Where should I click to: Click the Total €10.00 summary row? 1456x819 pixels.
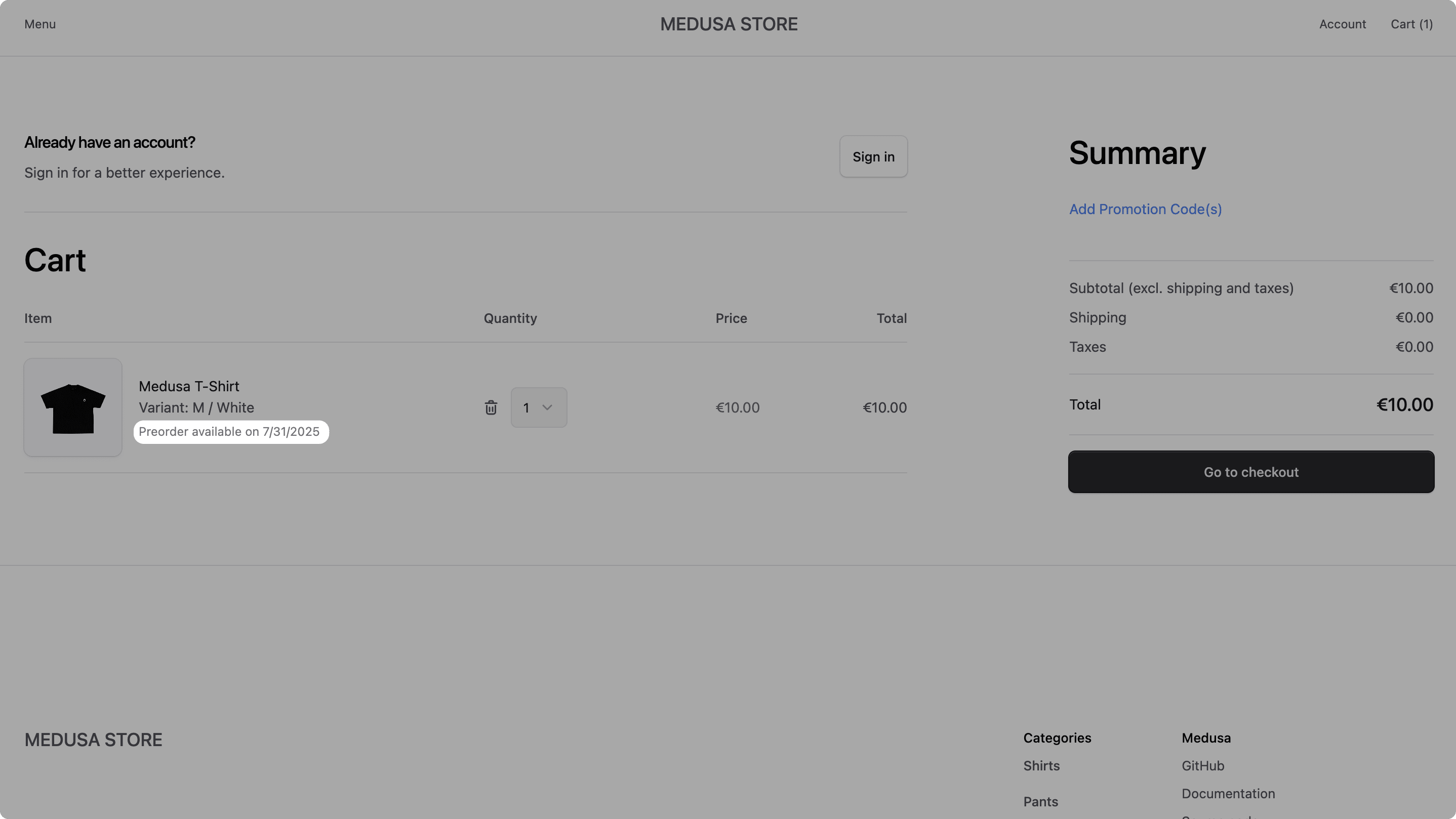(x=1249, y=404)
